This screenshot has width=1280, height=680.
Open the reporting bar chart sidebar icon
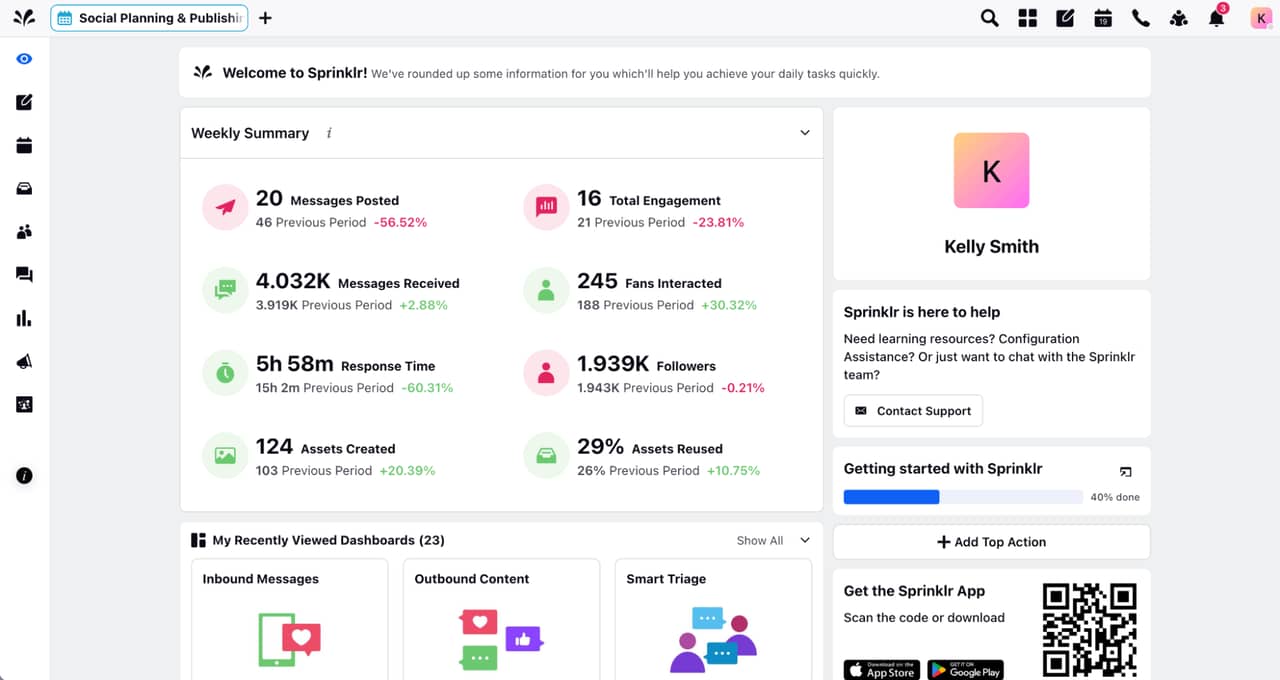click(24, 318)
